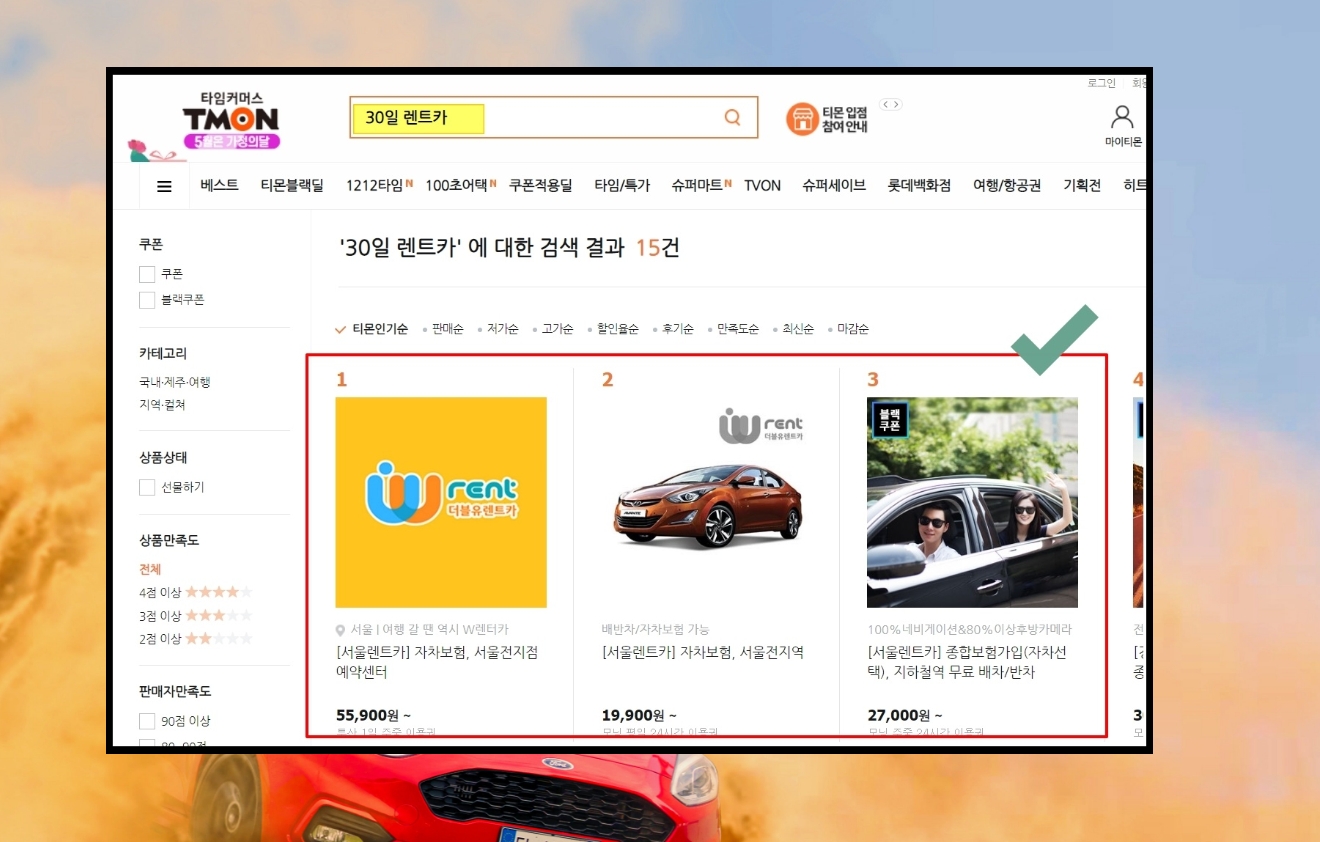Open the 티몬블랙딜 menu
This screenshot has width=1320, height=842.
pyautogui.click(x=292, y=186)
